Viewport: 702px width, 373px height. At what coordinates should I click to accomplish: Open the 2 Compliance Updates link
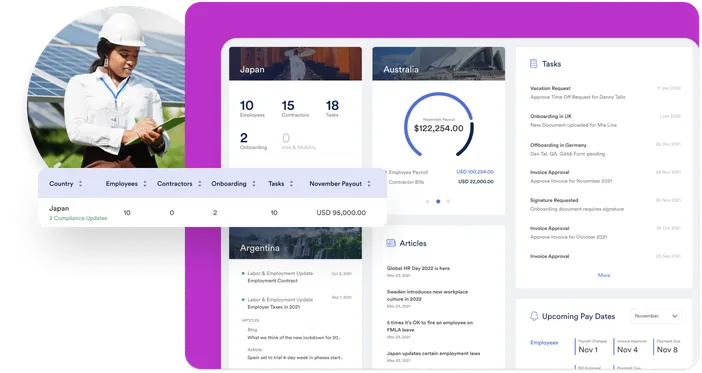[x=78, y=218]
